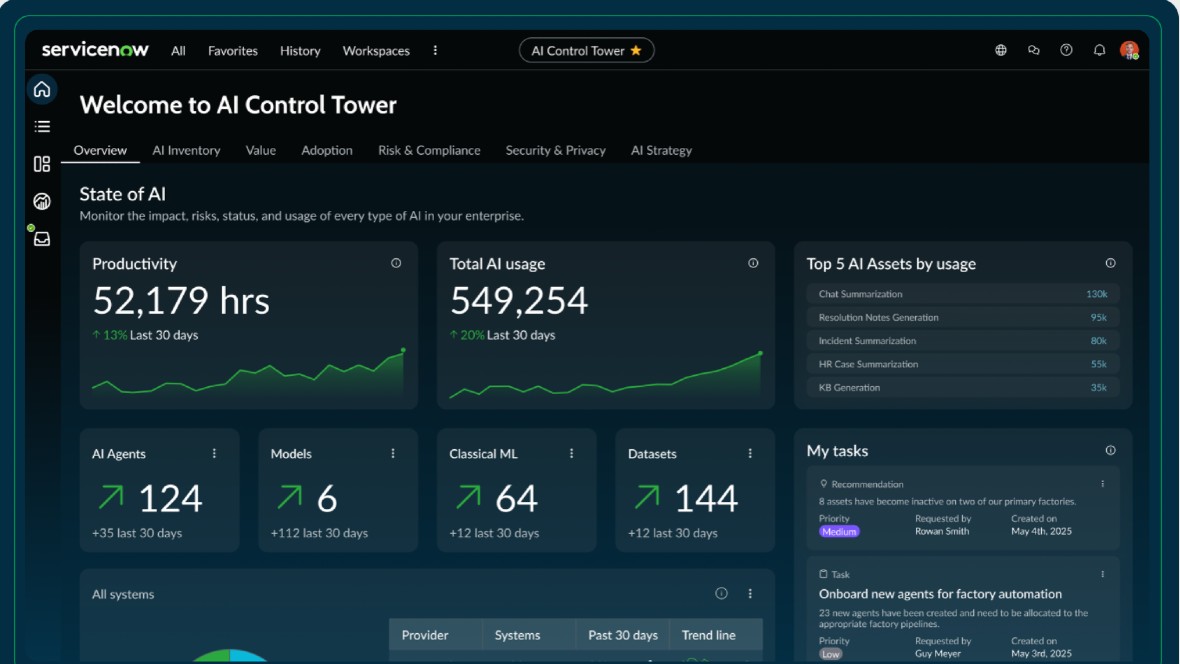Open the dashboard layout sidebar icon
This screenshot has height=664, width=1180.
pos(42,164)
